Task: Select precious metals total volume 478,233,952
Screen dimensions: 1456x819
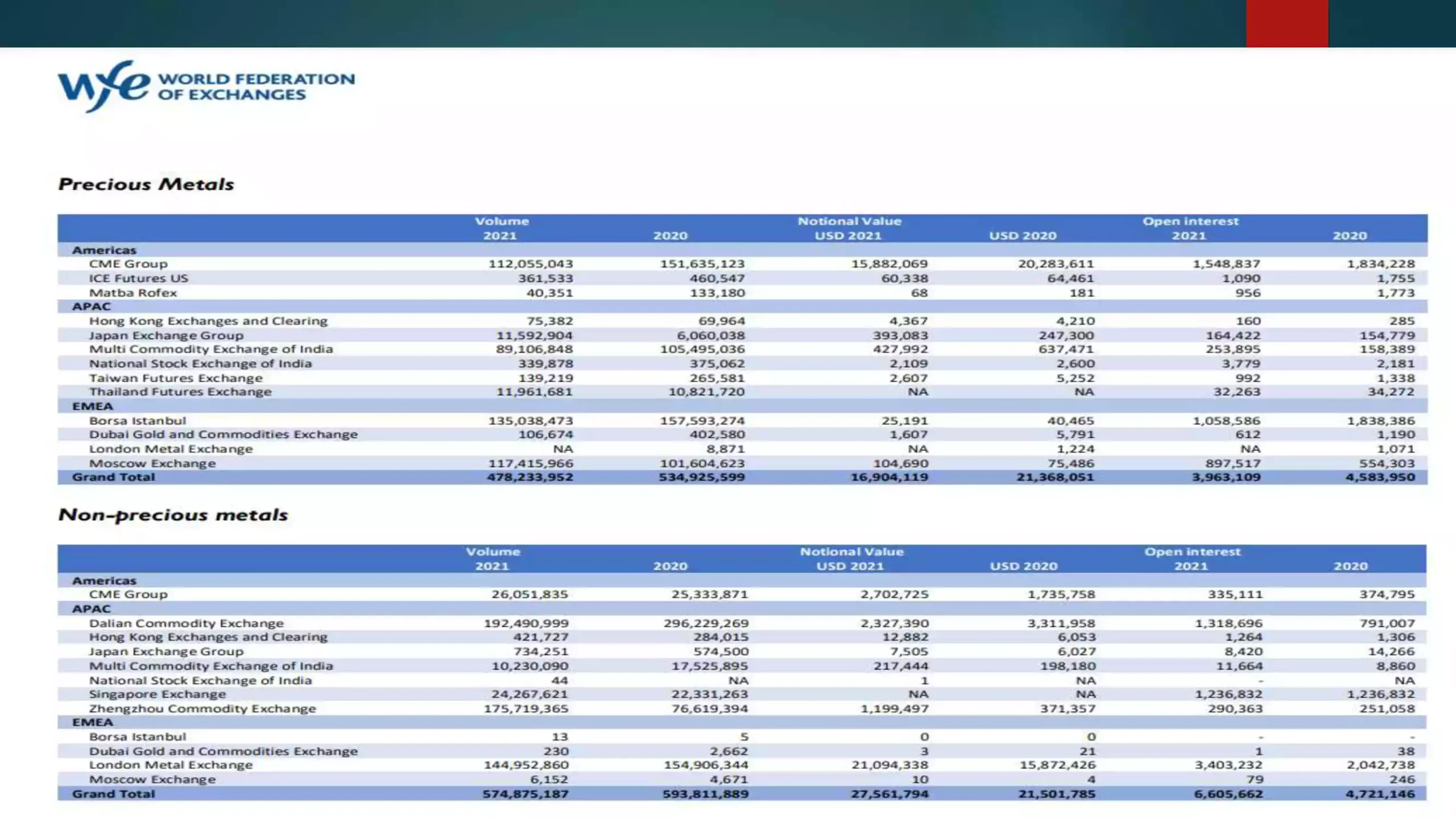Action: 530,477
